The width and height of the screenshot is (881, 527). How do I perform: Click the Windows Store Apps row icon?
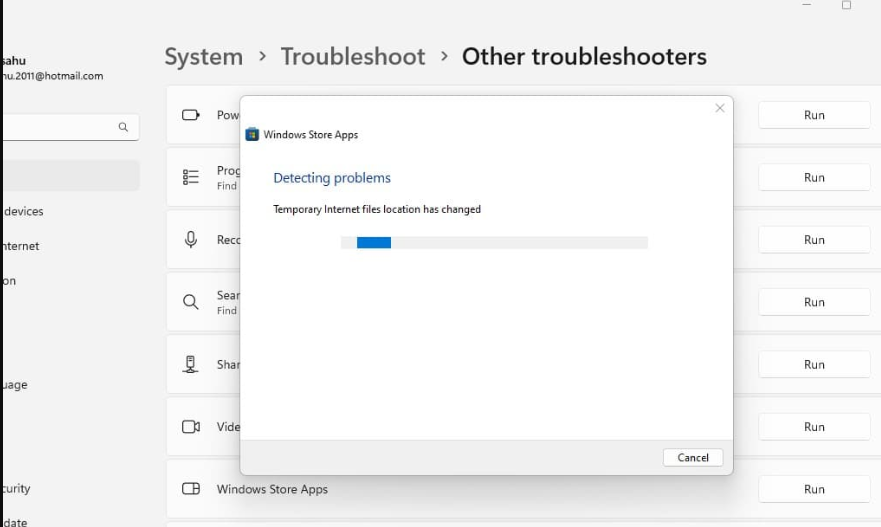tap(190, 488)
